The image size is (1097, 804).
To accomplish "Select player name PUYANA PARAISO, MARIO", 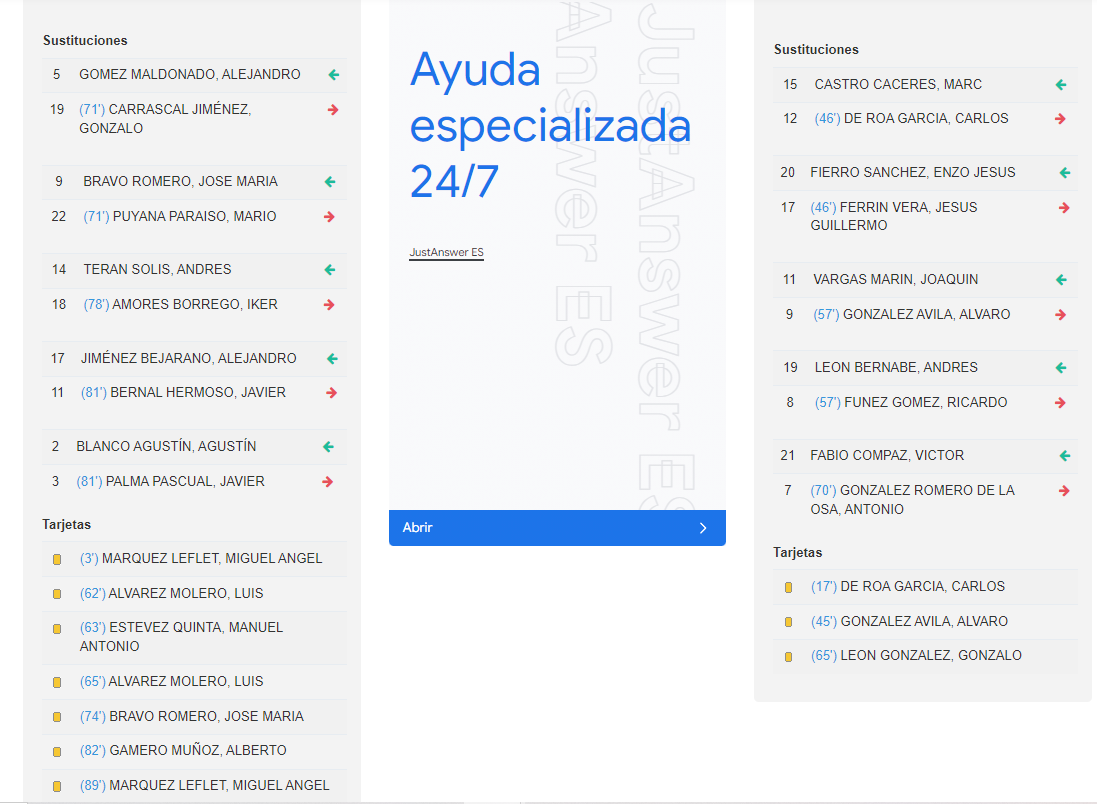I will pos(194,216).
